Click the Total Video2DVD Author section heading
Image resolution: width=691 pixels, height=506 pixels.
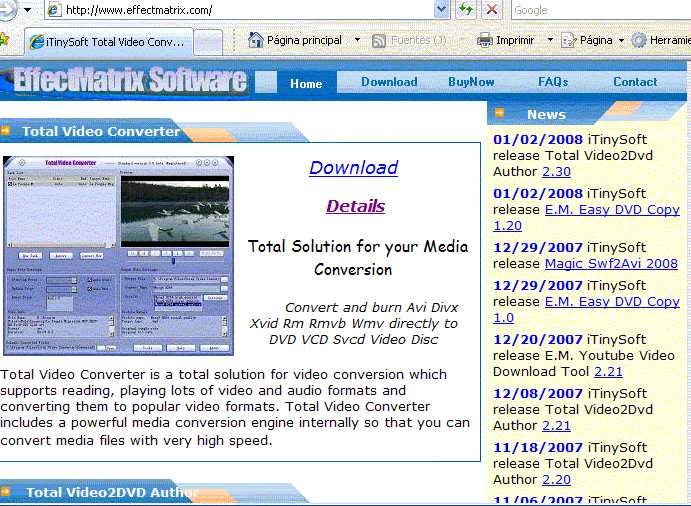click(x=112, y=492)
